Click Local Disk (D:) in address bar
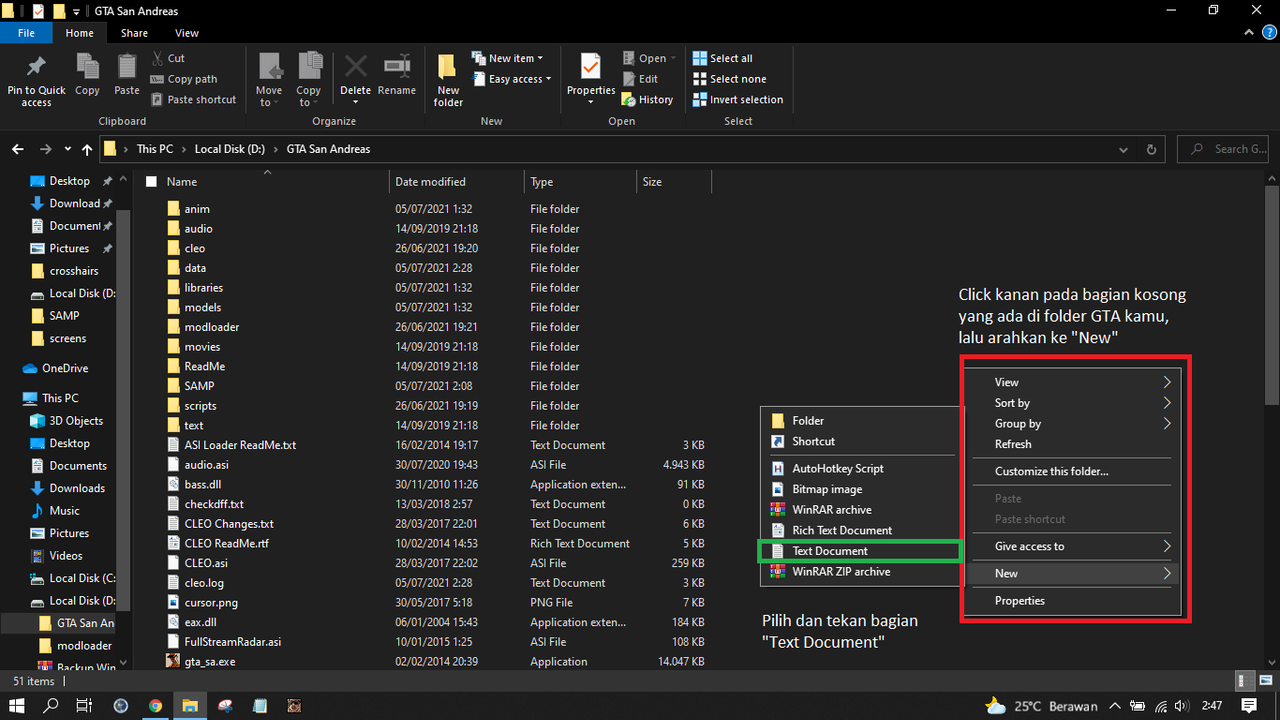 (x=229, y=149)
